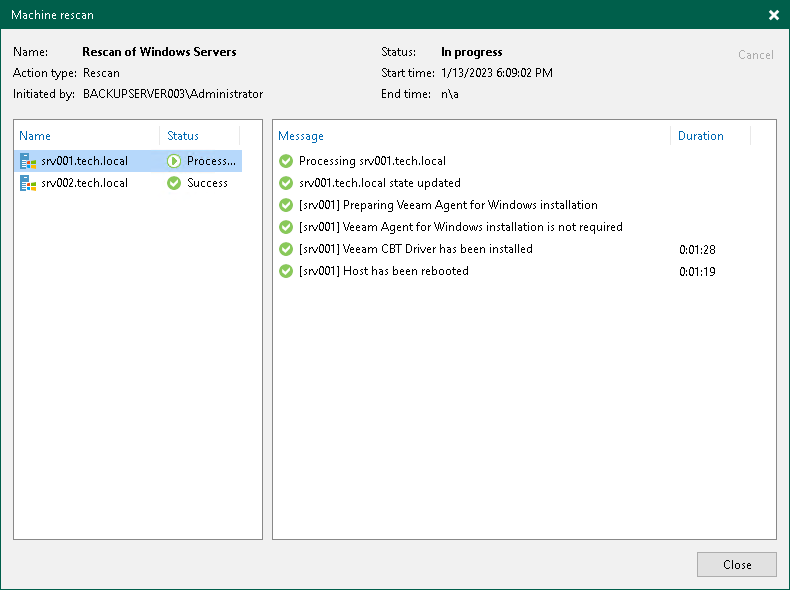The image size is (790, 590).
Task: Click the success icon beside Processing srv001.tech.local
Action: [x=286, y=161]
